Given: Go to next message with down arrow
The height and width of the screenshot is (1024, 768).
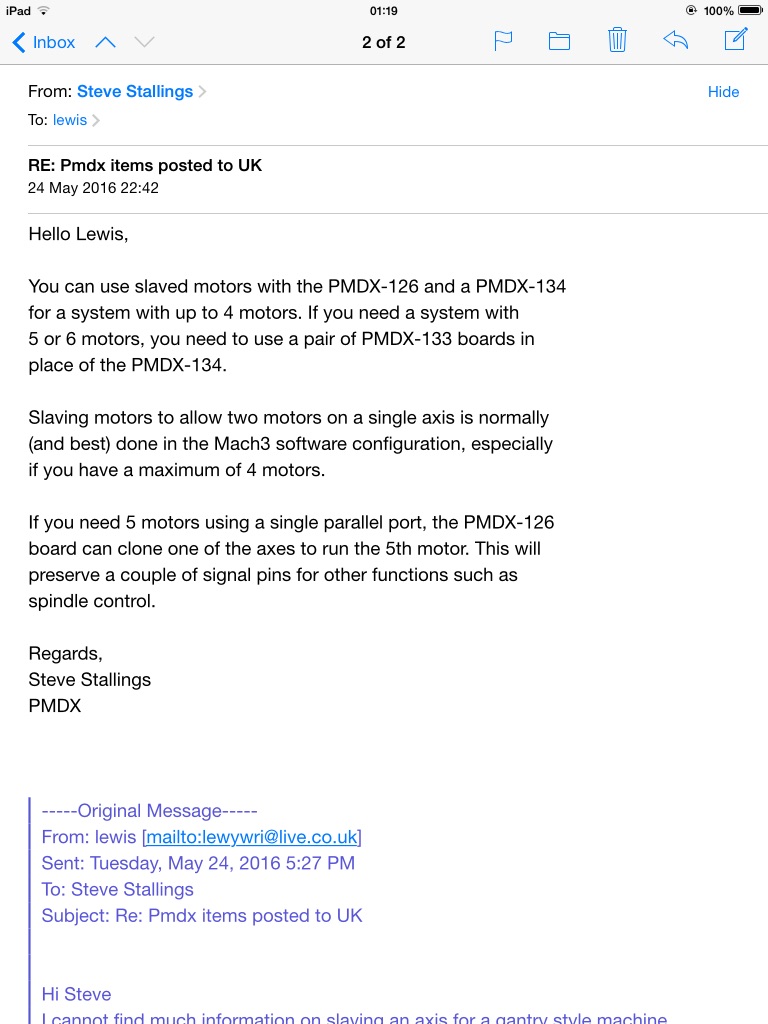Looking at the screenshot, I should pos(144,42).
